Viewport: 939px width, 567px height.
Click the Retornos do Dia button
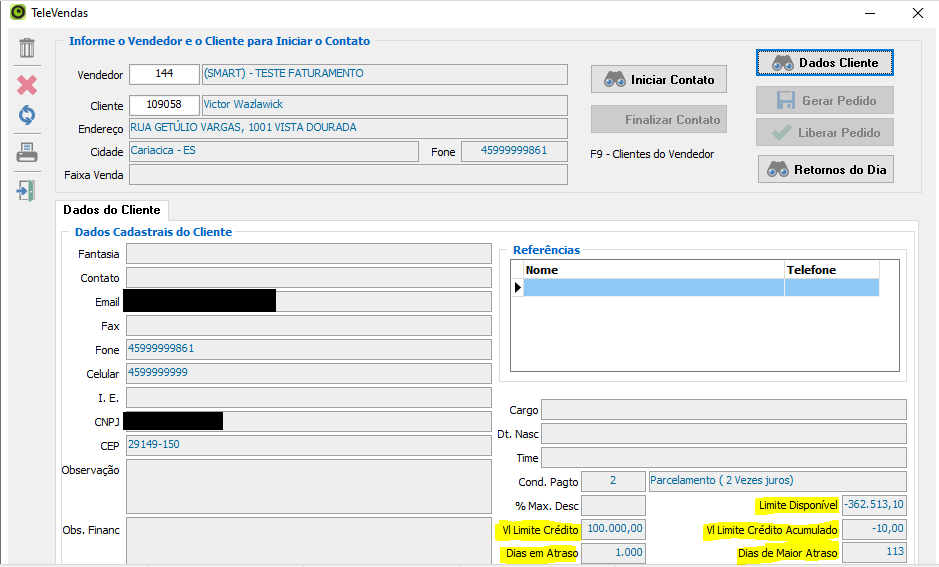coord(825,170)
